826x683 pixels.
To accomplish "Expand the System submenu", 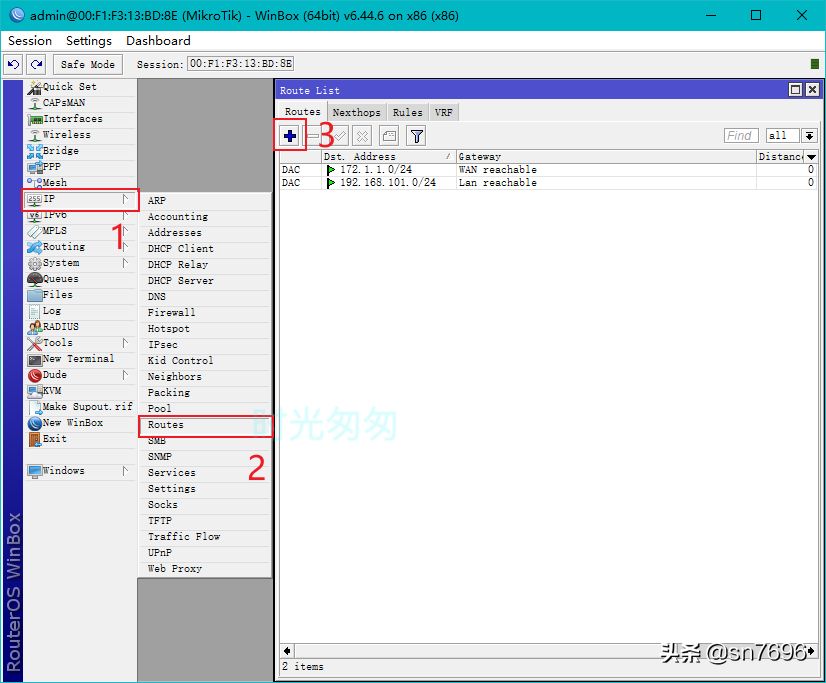I will (x=81, y=263).
